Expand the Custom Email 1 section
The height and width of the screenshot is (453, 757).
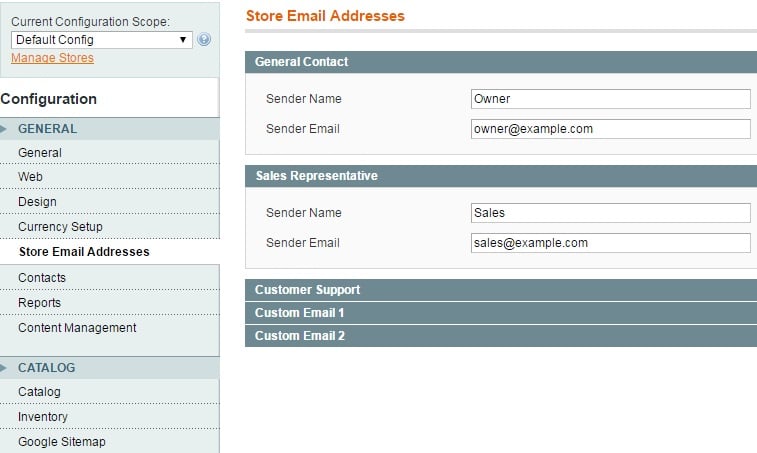pyautogui.click(x=501, y=313)
